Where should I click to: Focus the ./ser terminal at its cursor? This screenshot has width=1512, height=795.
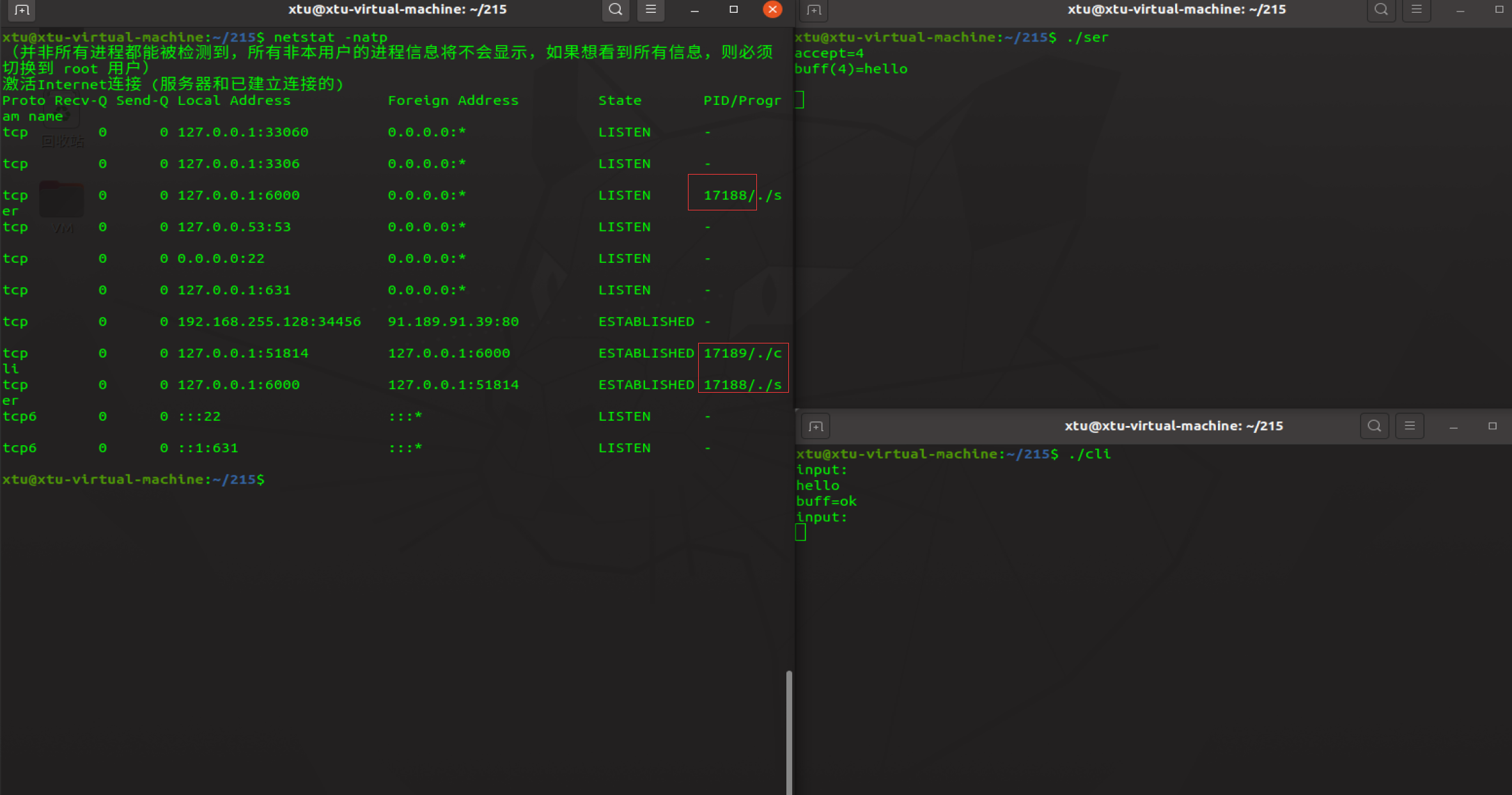[799, 100]
